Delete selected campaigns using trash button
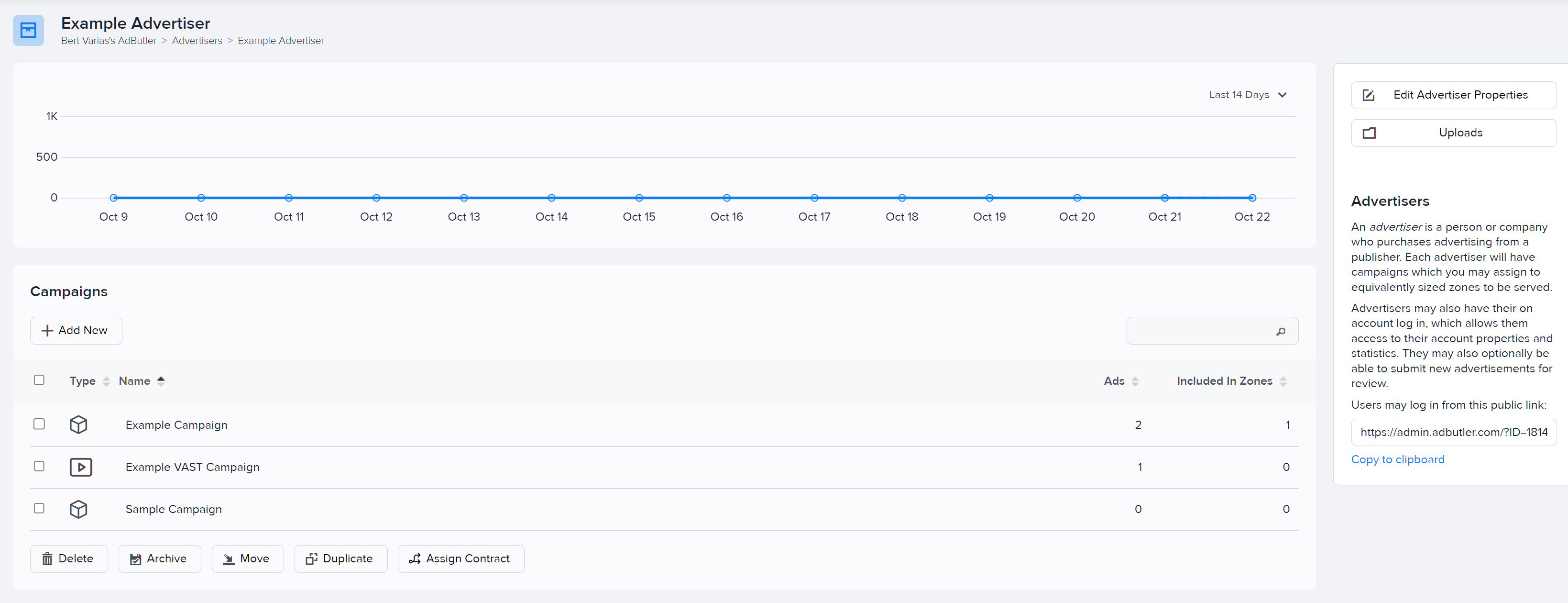This screenshot has height=603, width=1568. pos(69,558)
